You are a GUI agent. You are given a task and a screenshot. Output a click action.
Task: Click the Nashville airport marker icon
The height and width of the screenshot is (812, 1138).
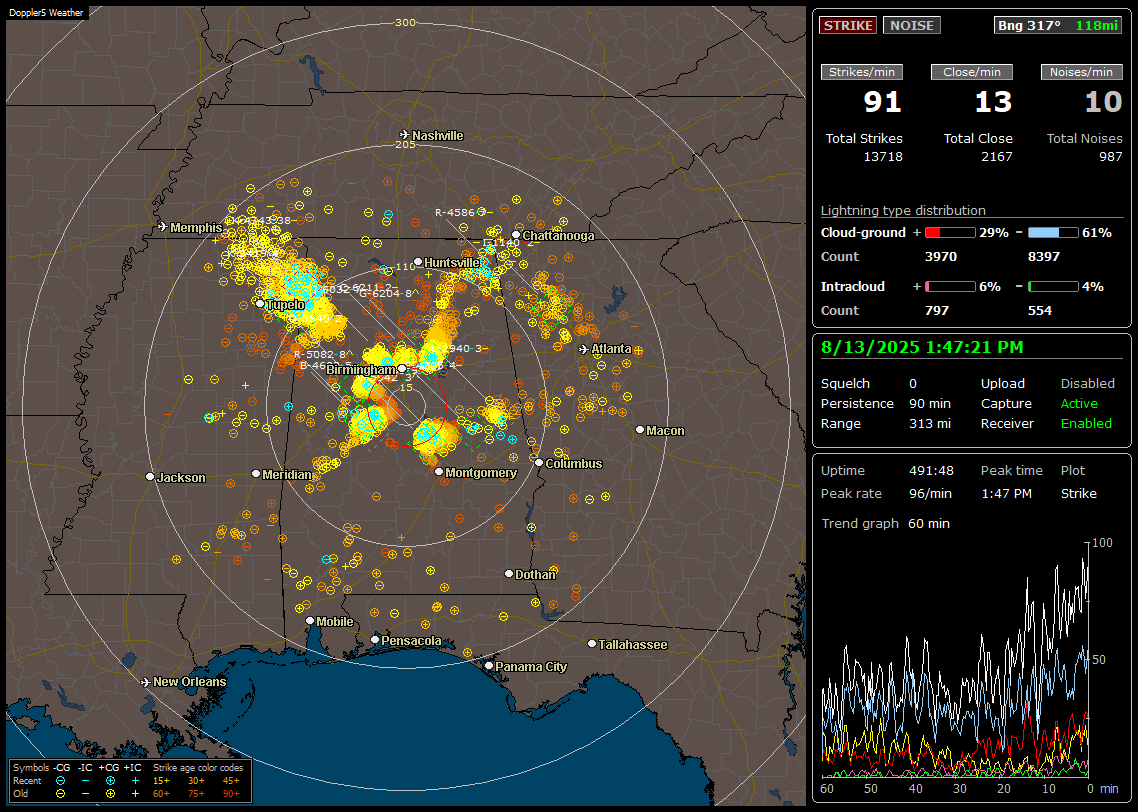coord(405,135)
